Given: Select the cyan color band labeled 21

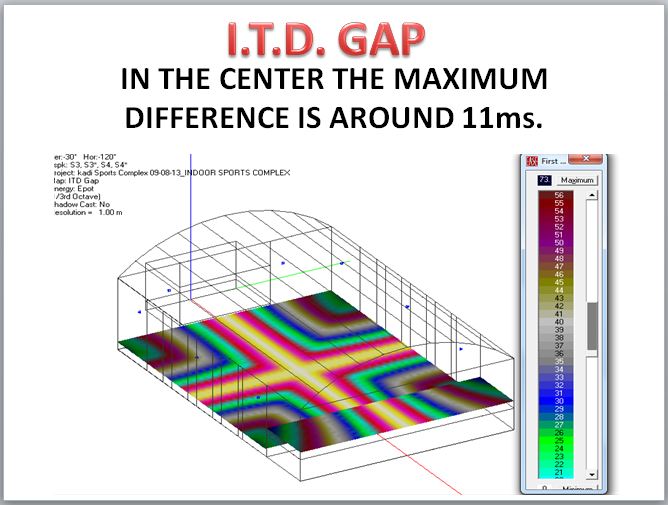Looking at the screenshot, I should point(556,472).
